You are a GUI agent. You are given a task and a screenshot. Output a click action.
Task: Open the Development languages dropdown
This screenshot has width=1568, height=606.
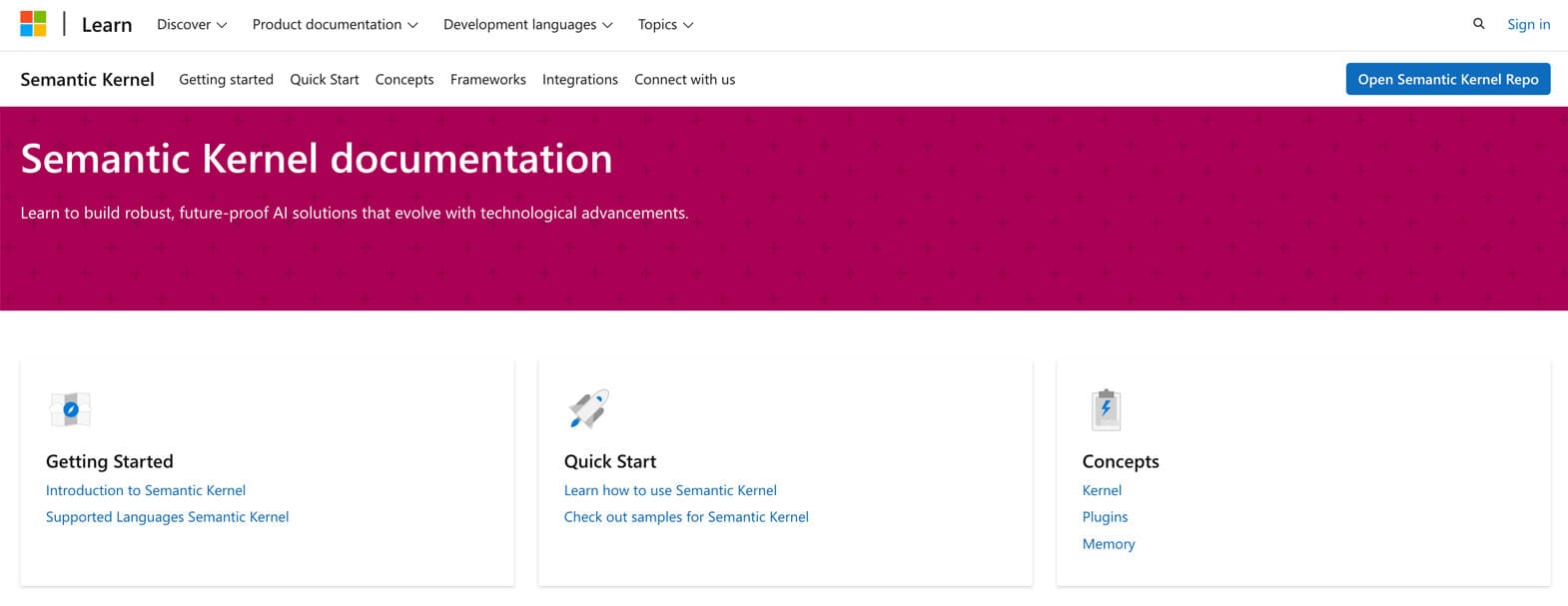(x=527, y=24)
